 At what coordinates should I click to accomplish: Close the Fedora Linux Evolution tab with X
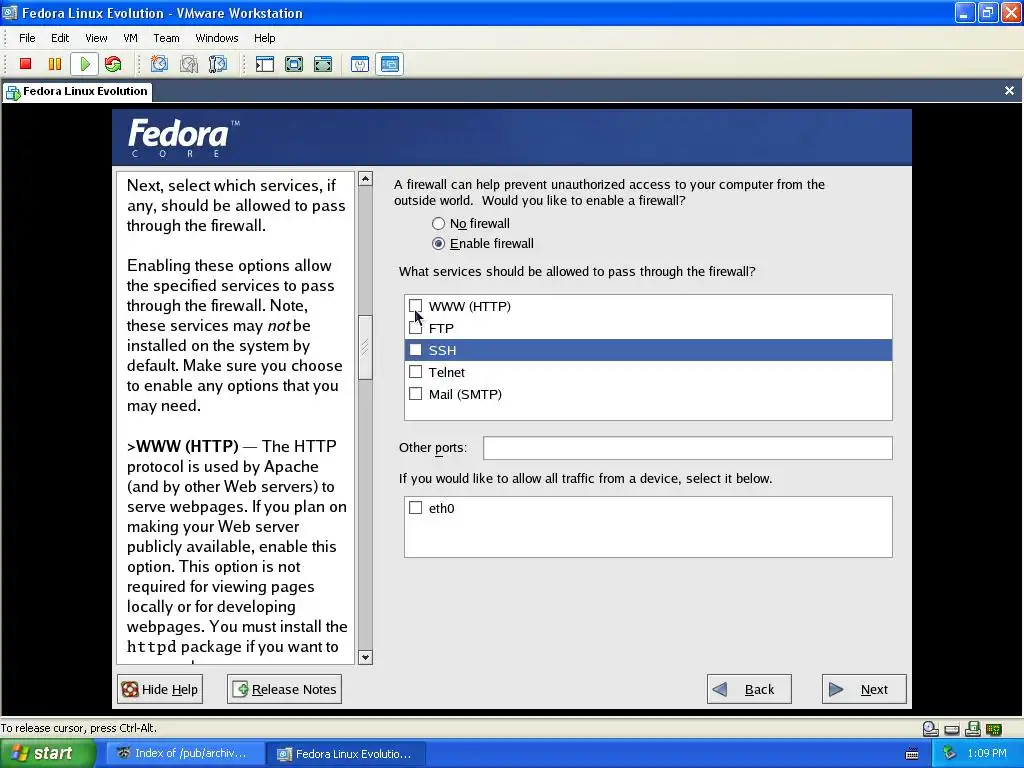click(1009, 91)
